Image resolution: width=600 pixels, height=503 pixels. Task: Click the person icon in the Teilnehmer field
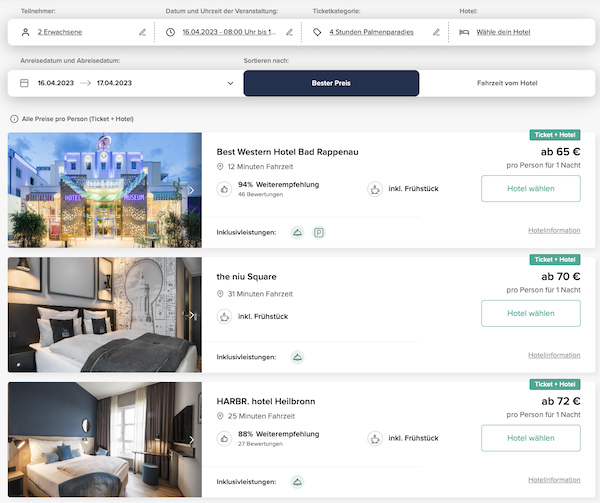point(26,32)
